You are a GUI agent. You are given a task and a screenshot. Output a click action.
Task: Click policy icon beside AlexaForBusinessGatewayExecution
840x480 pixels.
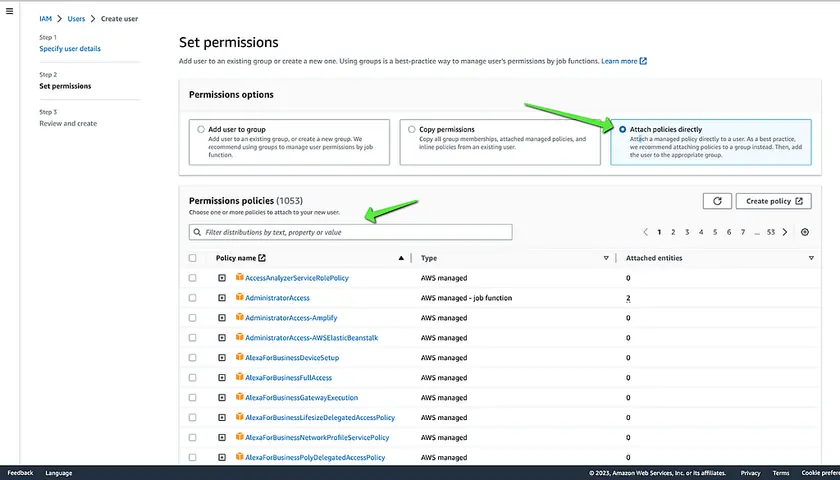(x=239, y=396)
